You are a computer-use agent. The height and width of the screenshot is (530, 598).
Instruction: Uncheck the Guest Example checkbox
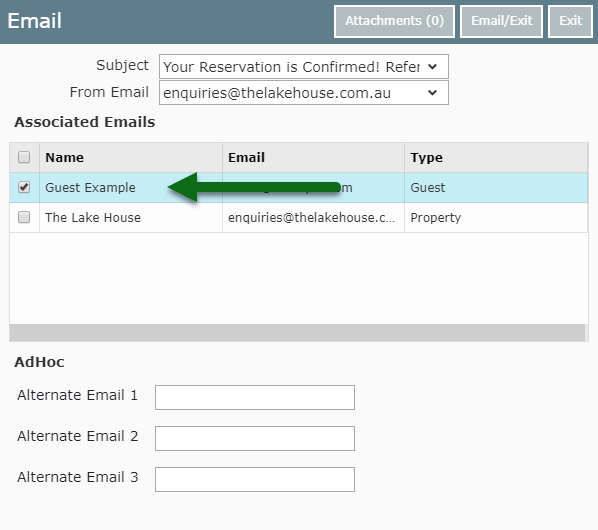[x=24, y=187]
